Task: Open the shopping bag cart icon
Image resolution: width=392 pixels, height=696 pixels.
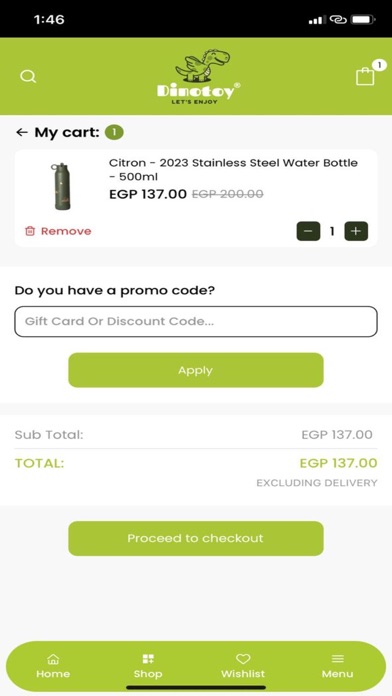Action: [365, 76]
